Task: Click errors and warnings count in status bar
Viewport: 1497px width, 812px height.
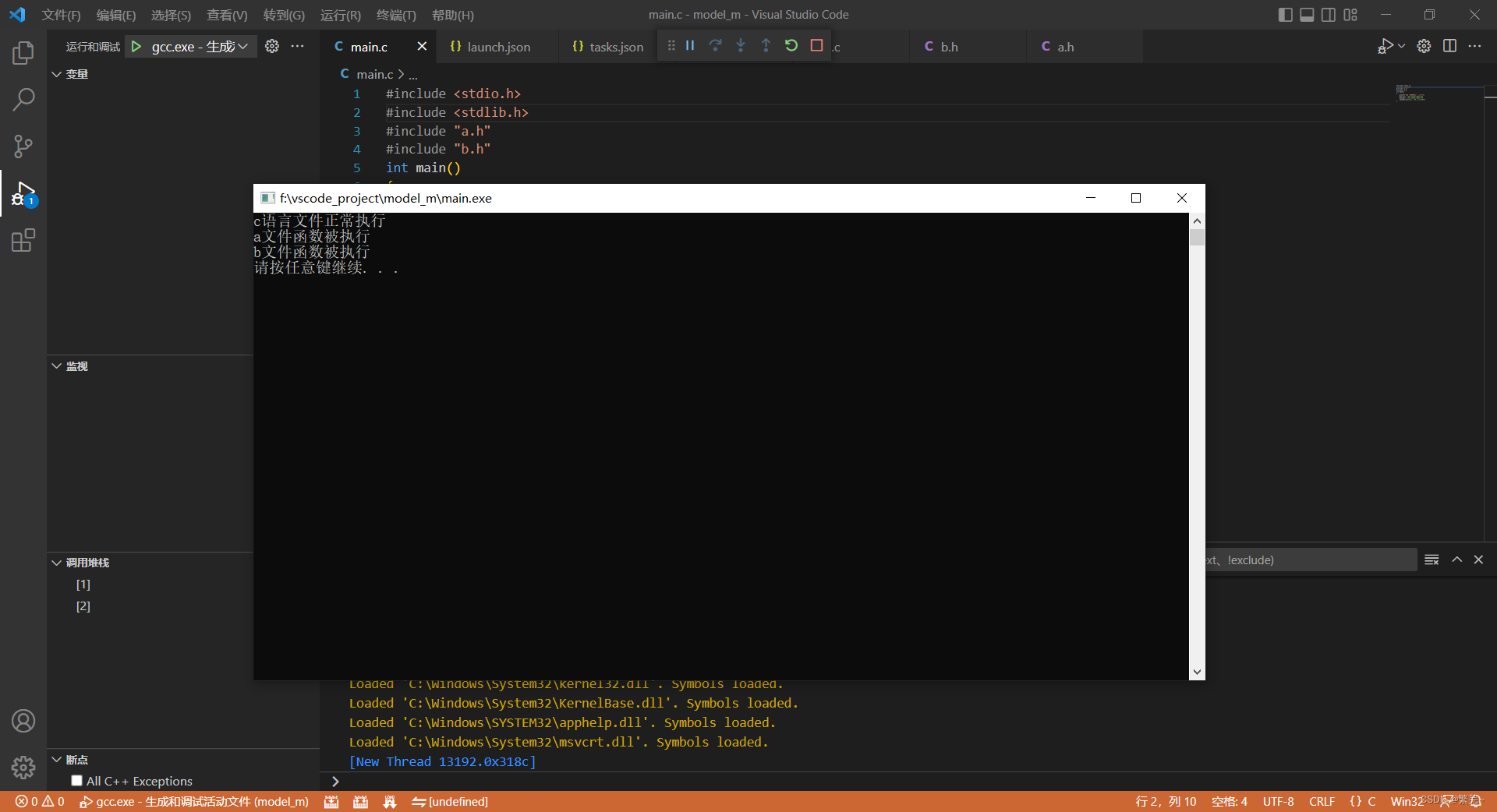Action: coord(40,801)
